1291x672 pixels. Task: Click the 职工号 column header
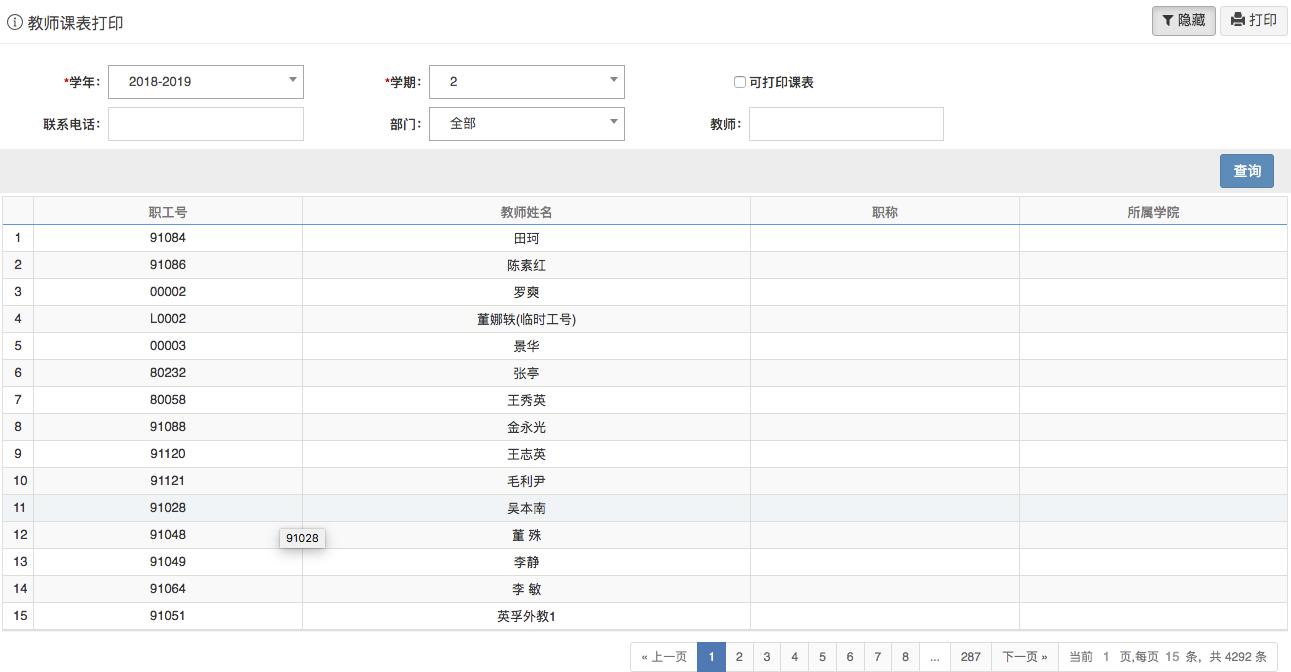pyautogui.click(x=166, y=210)
